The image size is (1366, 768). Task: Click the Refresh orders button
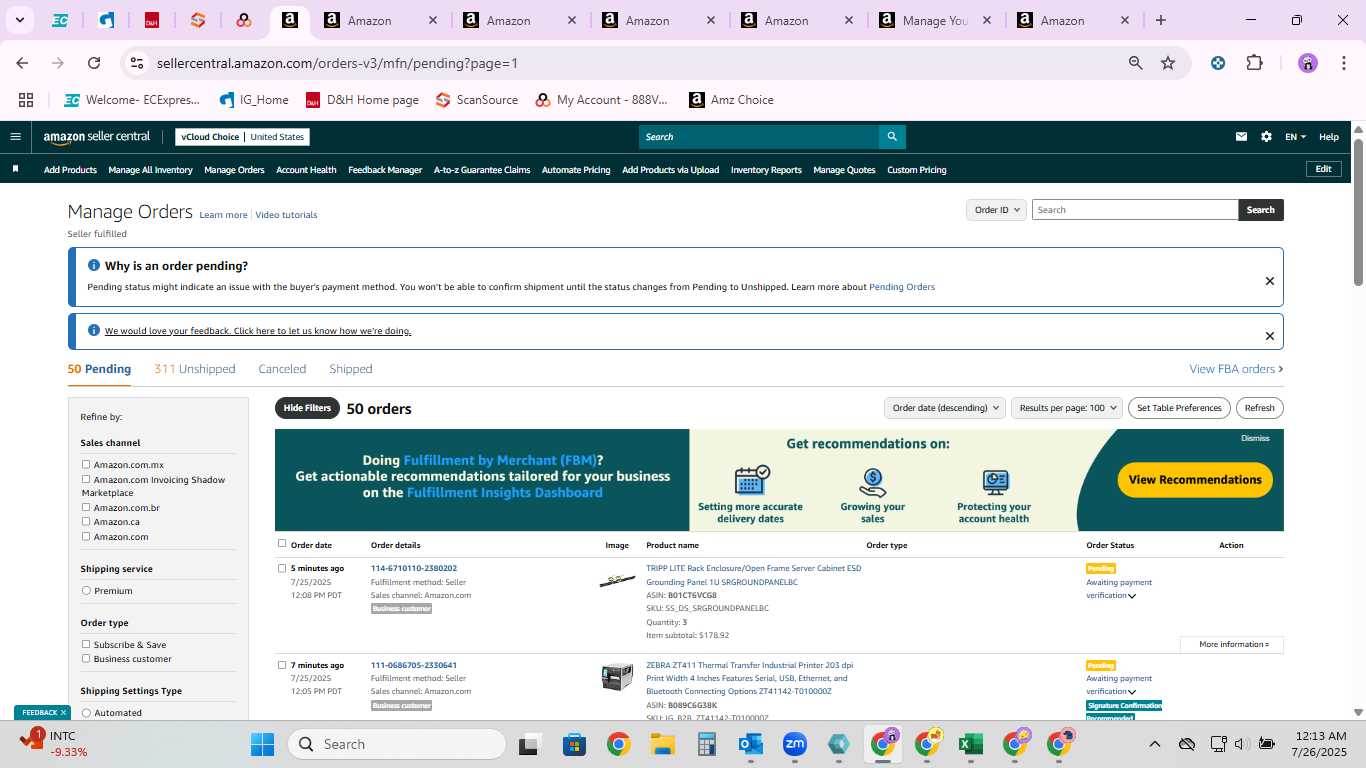1260,408
